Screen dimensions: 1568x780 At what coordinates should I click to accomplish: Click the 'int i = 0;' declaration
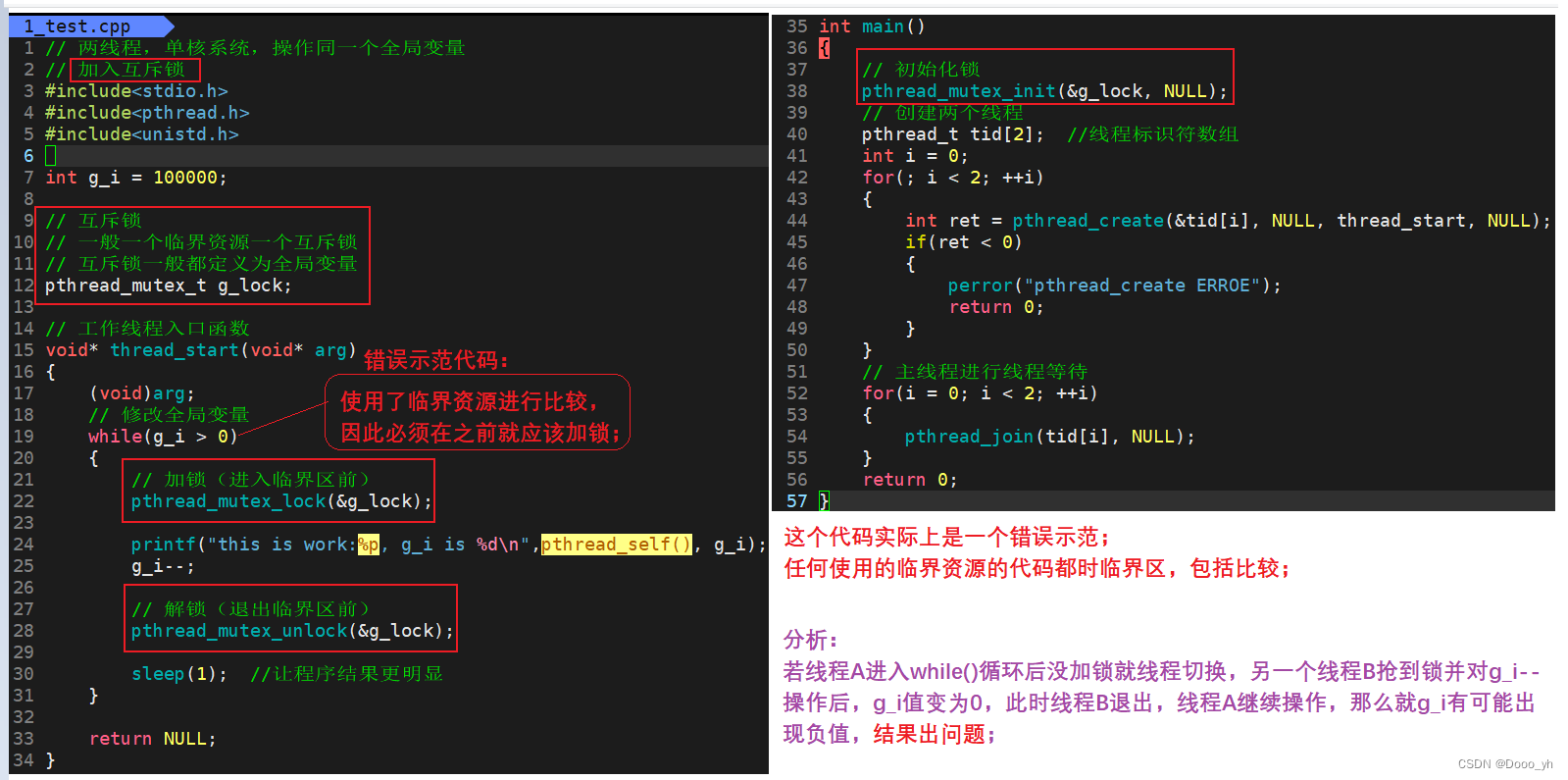point(915,156)
